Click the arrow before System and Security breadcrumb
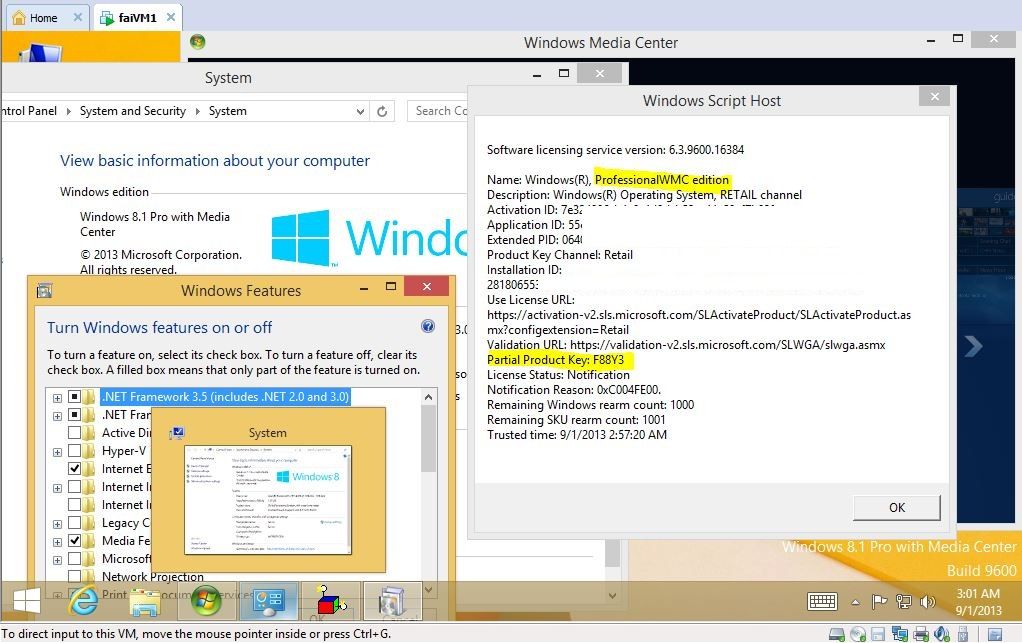This screenshot has height=643, width=1022. click(68, 111)
